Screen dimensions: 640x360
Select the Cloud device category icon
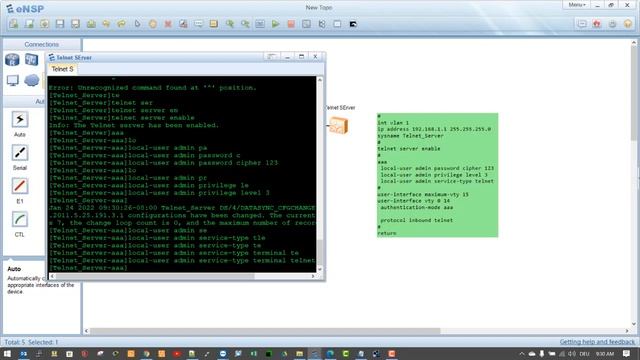31,80
